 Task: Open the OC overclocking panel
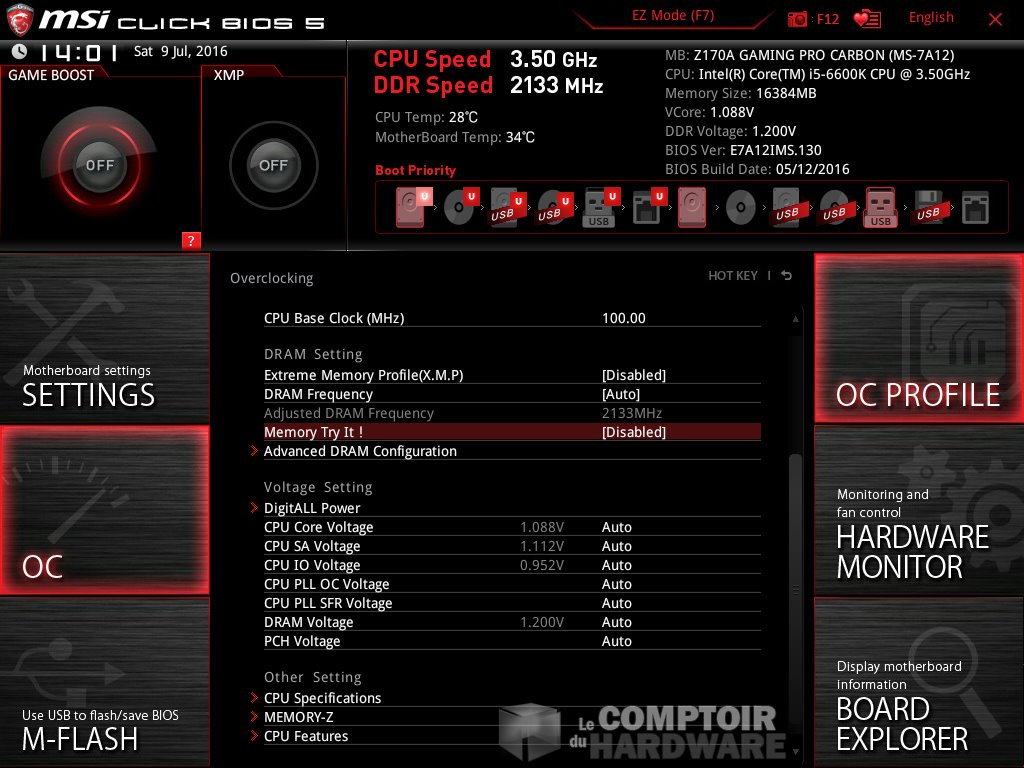pyautogui.click(x=104, y=510)
